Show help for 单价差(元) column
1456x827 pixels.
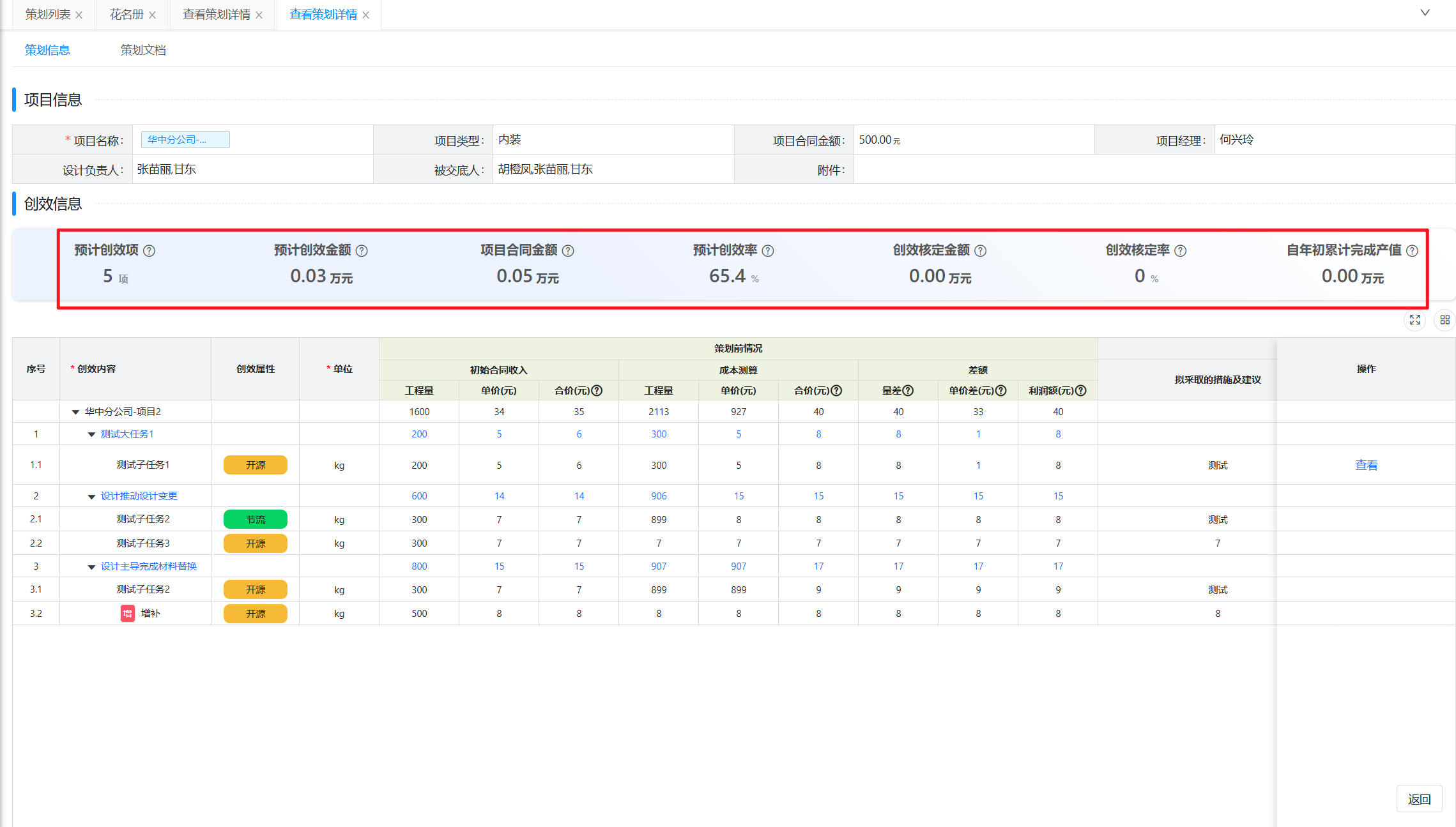[x=1001, y=391]
